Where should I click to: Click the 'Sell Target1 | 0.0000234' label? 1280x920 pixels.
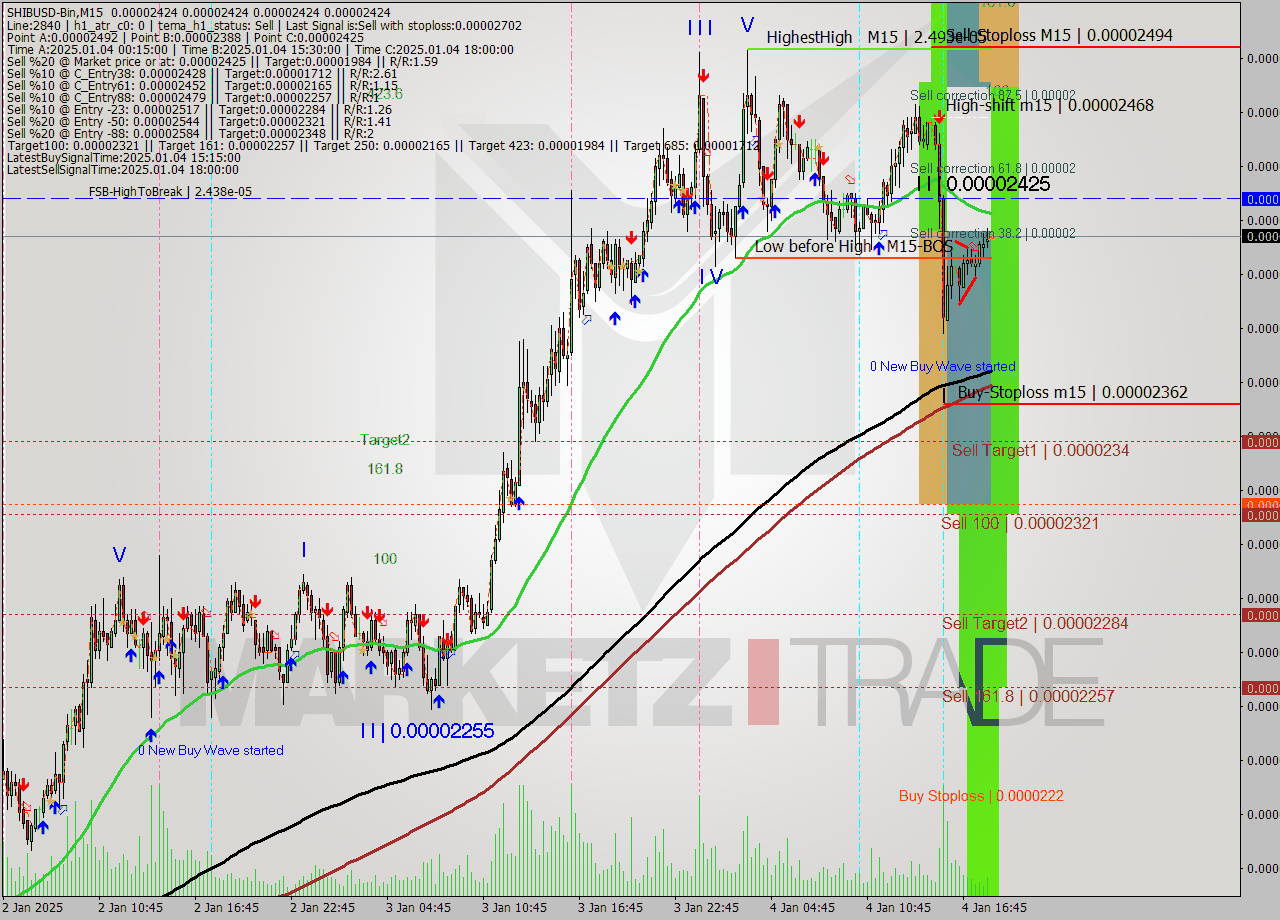[1040, 450]
